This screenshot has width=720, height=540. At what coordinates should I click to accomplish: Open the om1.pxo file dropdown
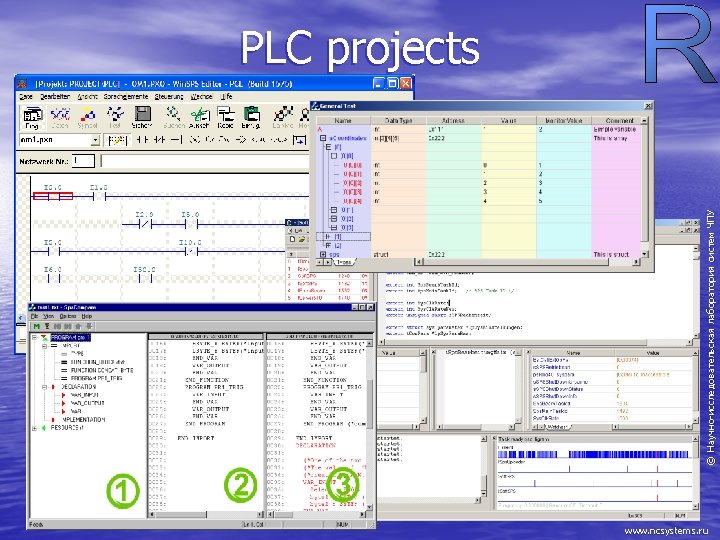pyautogui.click(x=95, y=140)
